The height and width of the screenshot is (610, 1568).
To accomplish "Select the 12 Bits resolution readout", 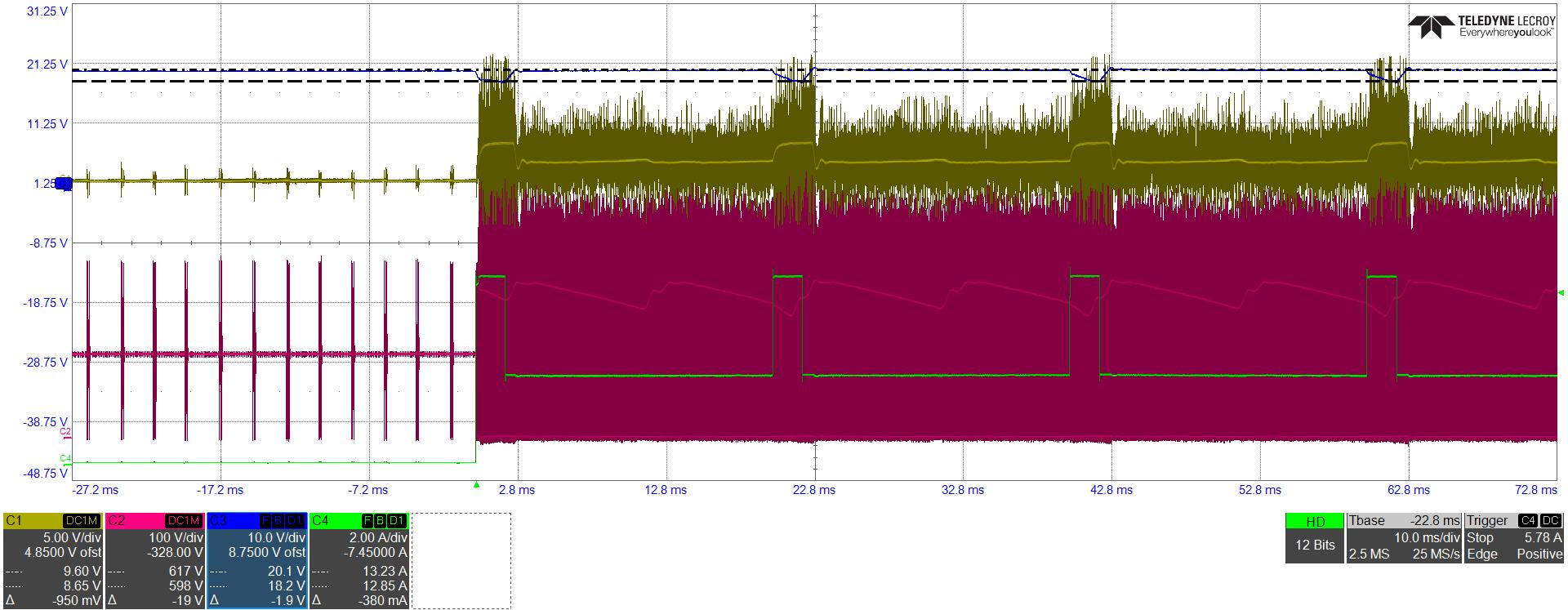I will pyautogui.click(x=1315, y=545).
